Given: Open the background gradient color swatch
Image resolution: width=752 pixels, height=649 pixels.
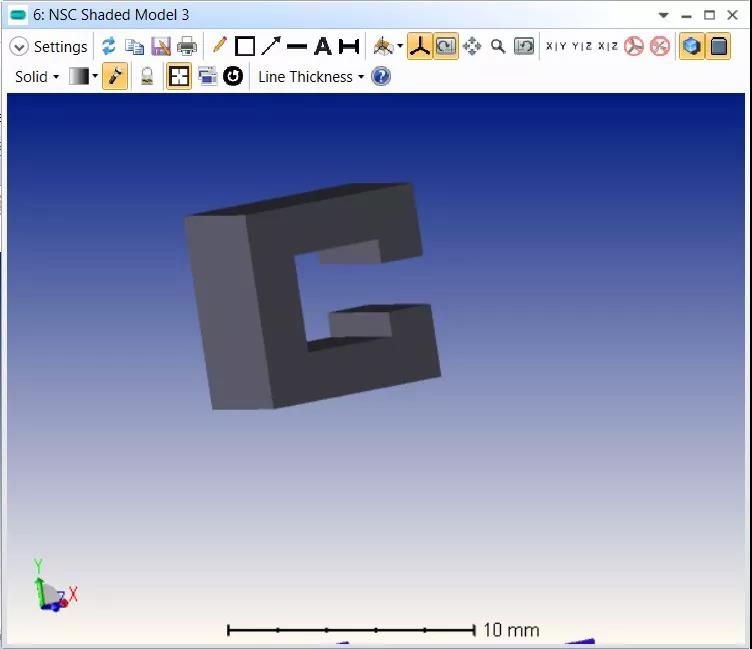Looking at the screenshot, I should [79, 76].
